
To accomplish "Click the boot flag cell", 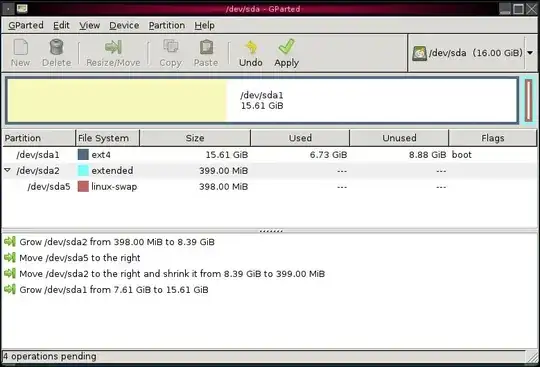I will (x=461, y=155).
